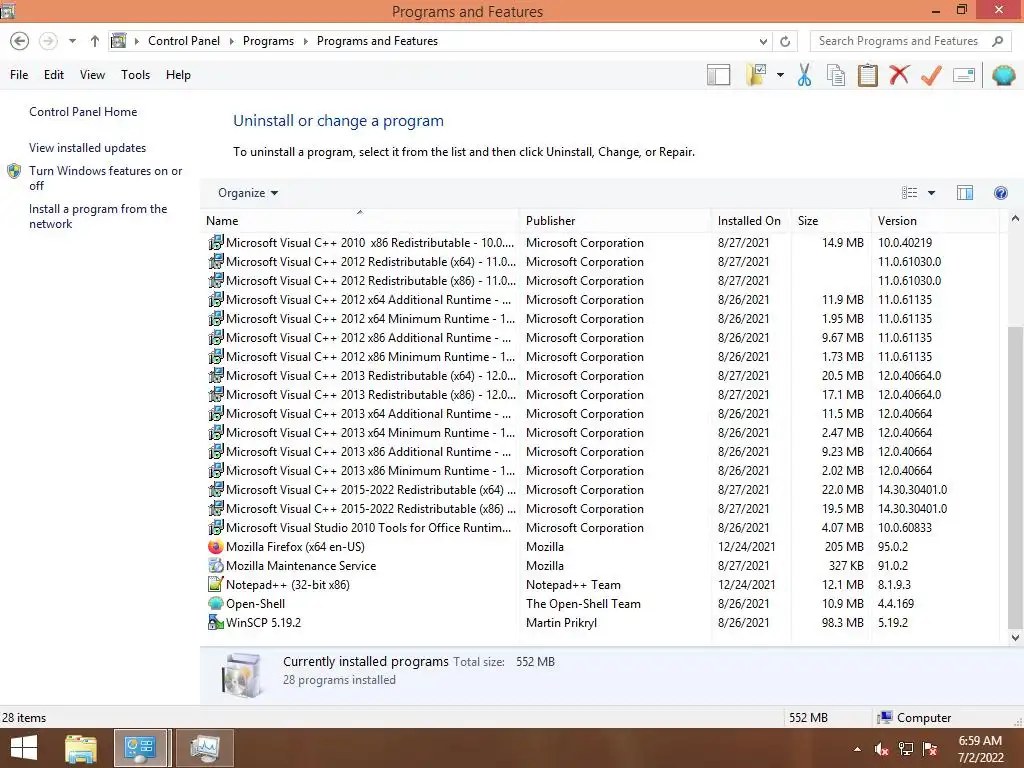Click the scrollbar up arrow
This screenshot has height=768, width=1024.
(1015, 219)
